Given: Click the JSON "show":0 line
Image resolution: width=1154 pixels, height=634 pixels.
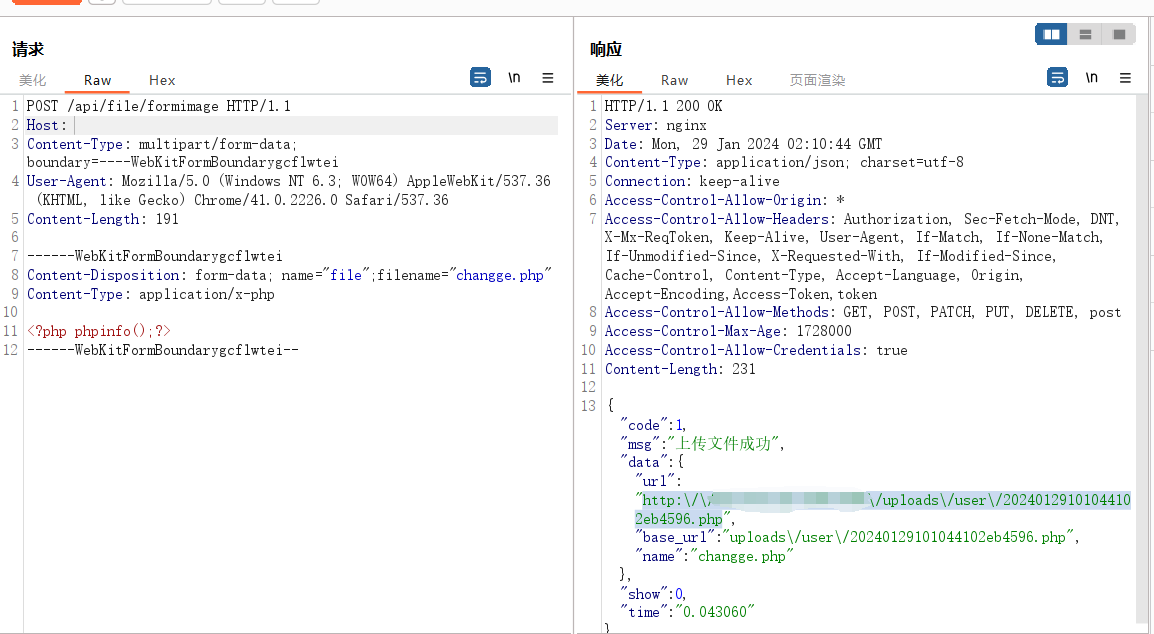Looking at the screenshot, I should click(x=654, y=594).
